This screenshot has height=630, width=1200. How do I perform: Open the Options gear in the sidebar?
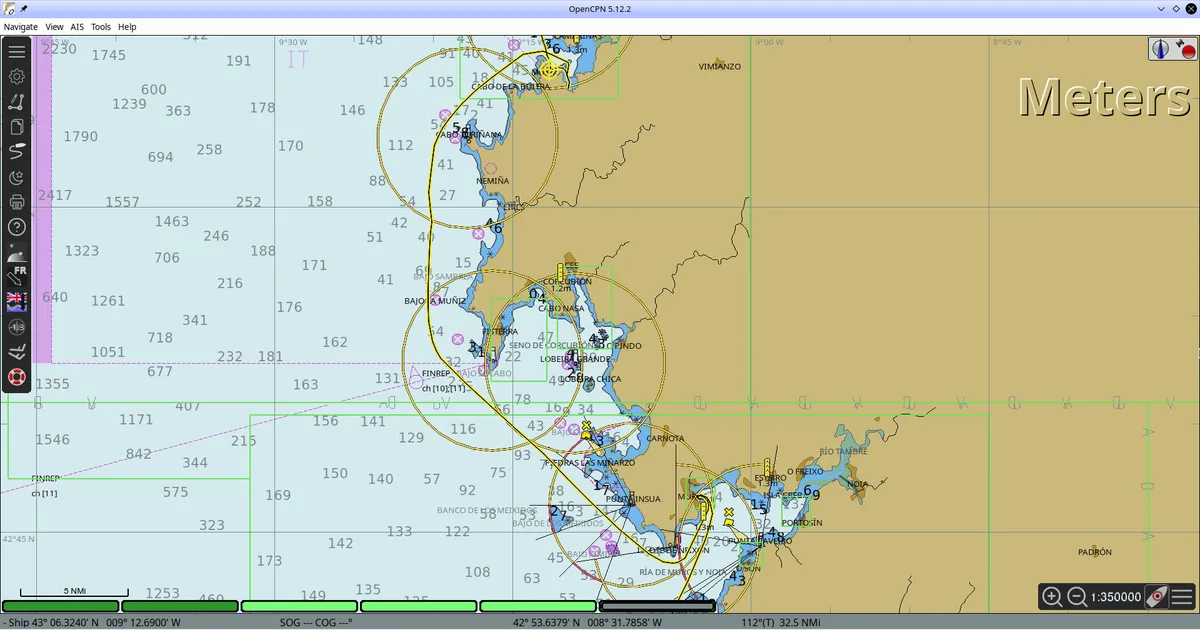click(17, 76)
